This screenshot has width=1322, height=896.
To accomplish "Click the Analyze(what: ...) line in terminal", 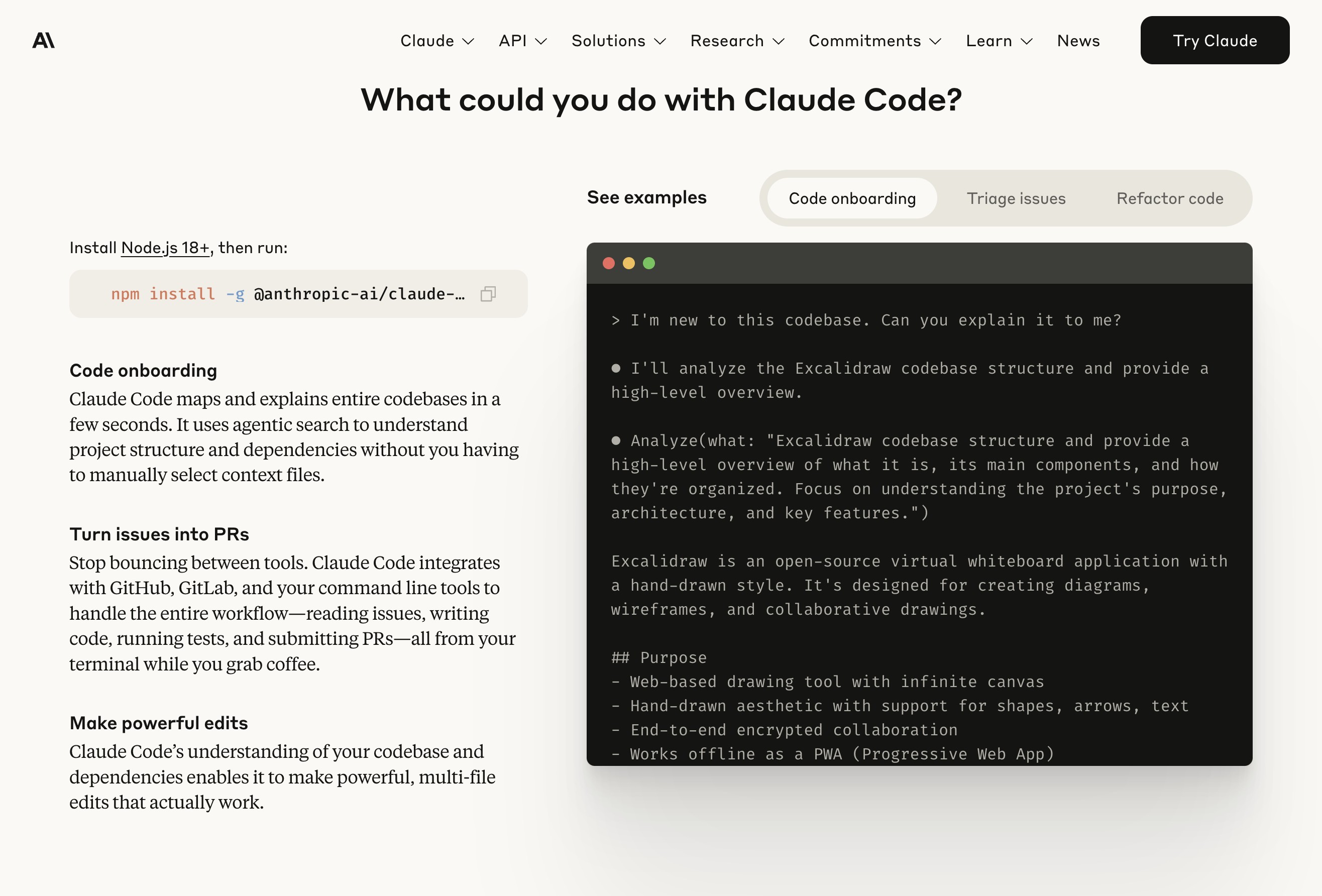I will (x=919, y=477).
